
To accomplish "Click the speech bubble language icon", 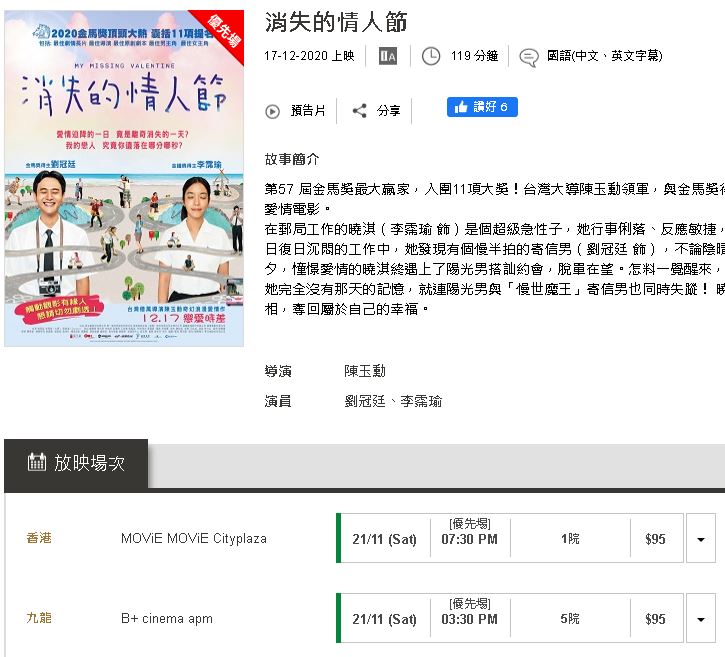I will tap(528, 57).
